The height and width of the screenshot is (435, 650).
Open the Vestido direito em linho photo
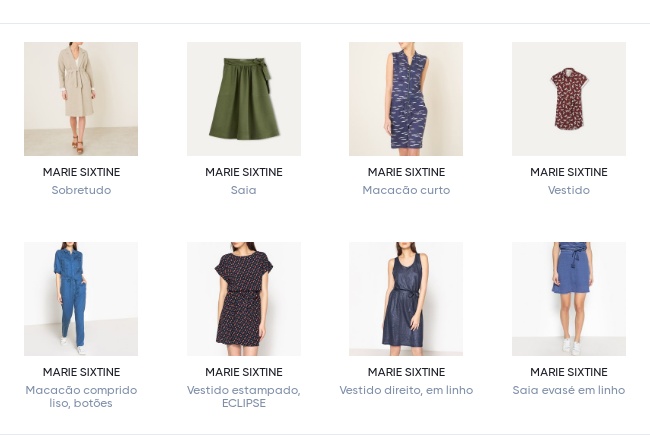[406, 299]
